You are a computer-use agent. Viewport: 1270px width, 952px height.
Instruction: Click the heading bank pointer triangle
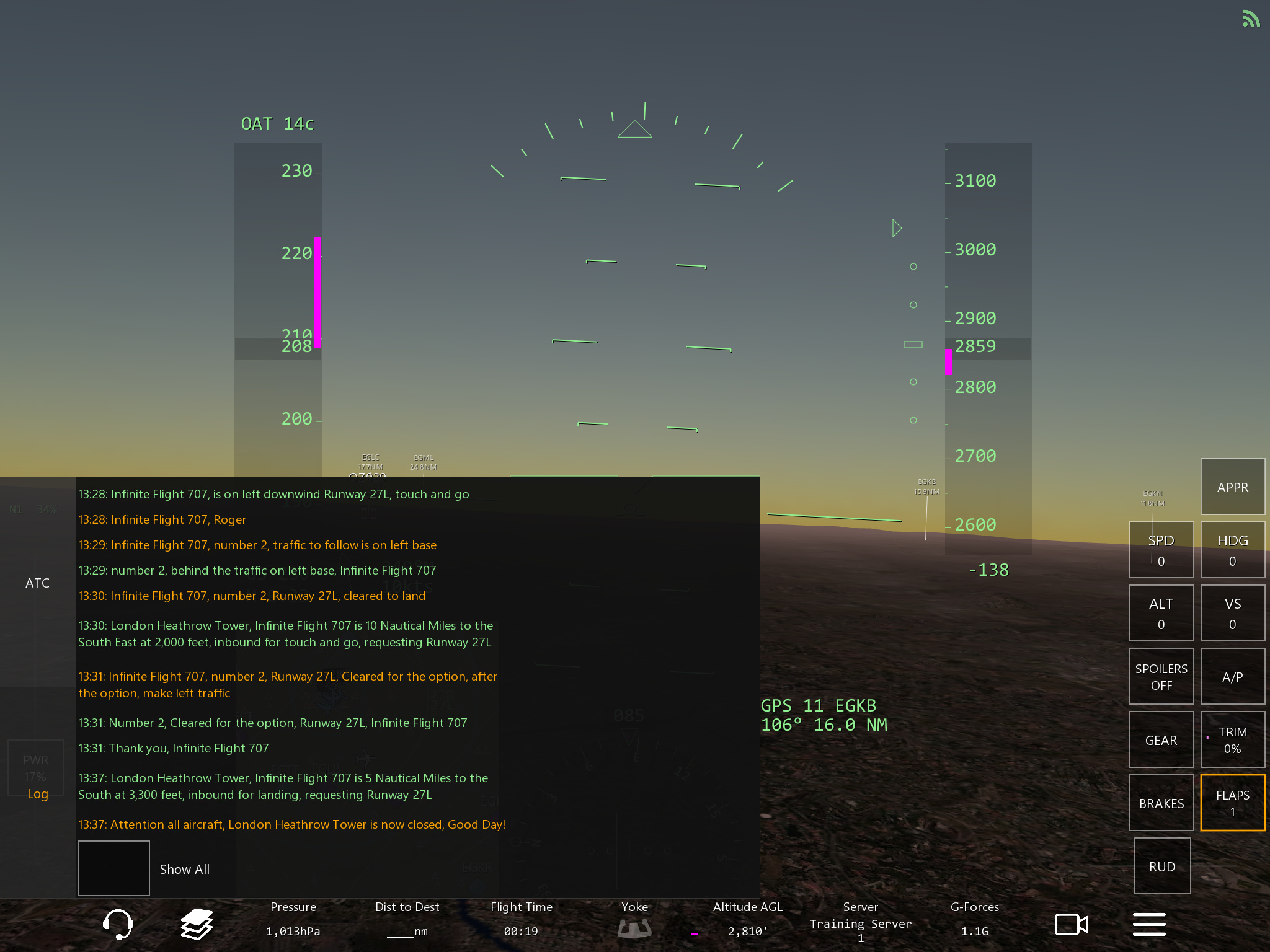pyautogui.click(x=634, y=130)
